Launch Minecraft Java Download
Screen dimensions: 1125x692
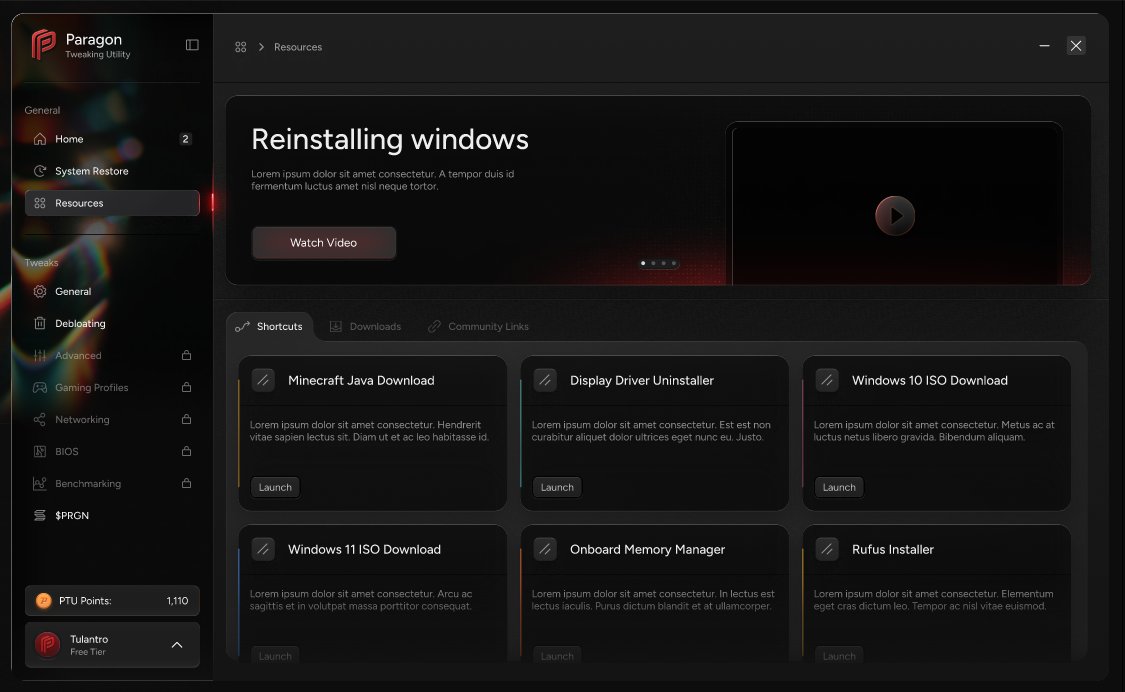(276, 487)
